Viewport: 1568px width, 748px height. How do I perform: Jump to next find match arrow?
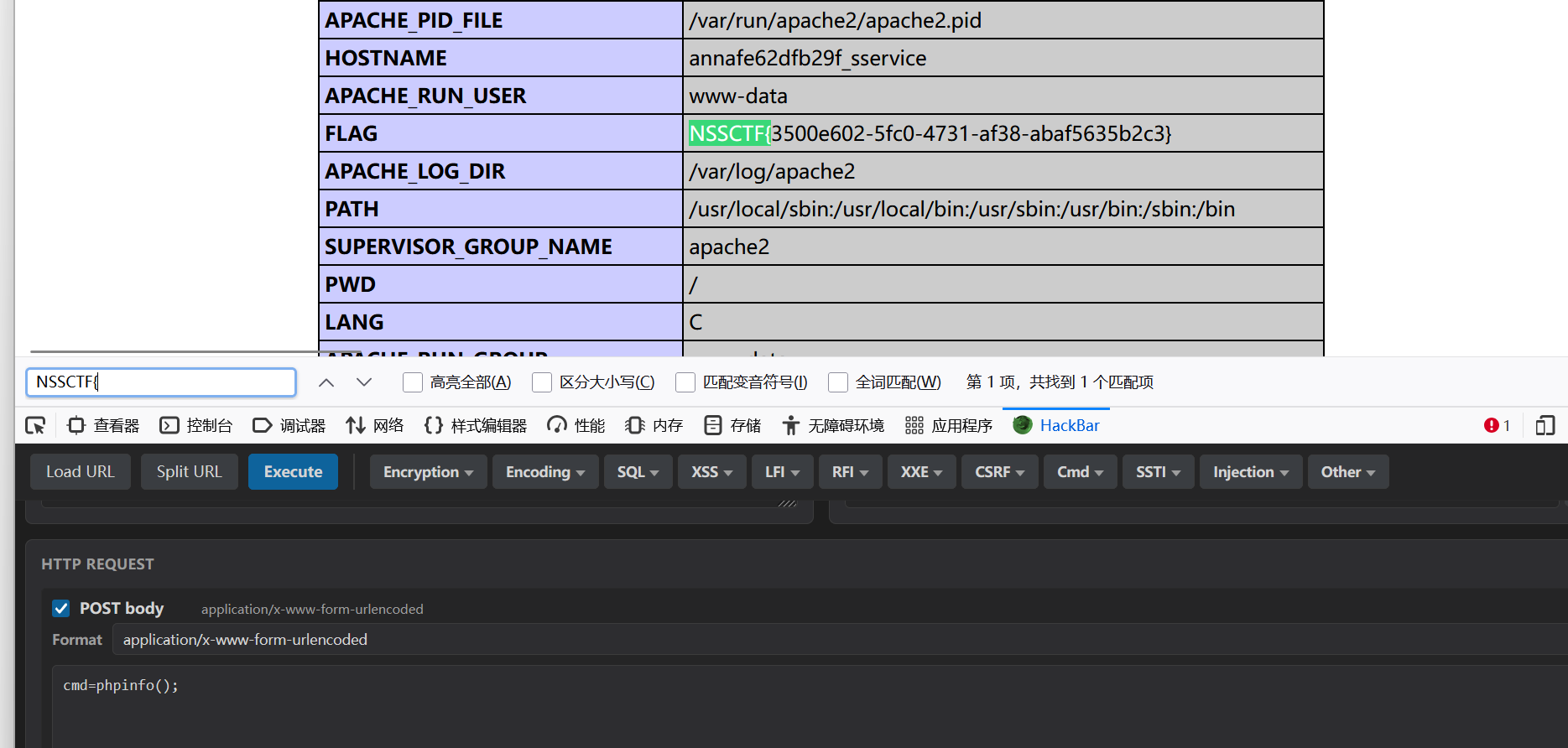point(363,382)
